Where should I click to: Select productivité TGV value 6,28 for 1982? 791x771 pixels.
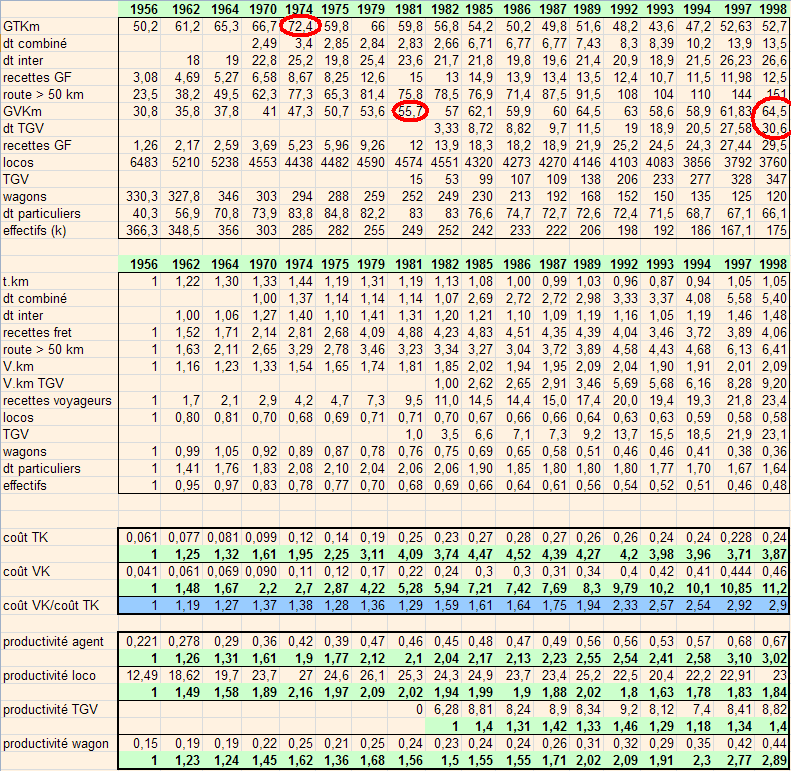point(446,709)
